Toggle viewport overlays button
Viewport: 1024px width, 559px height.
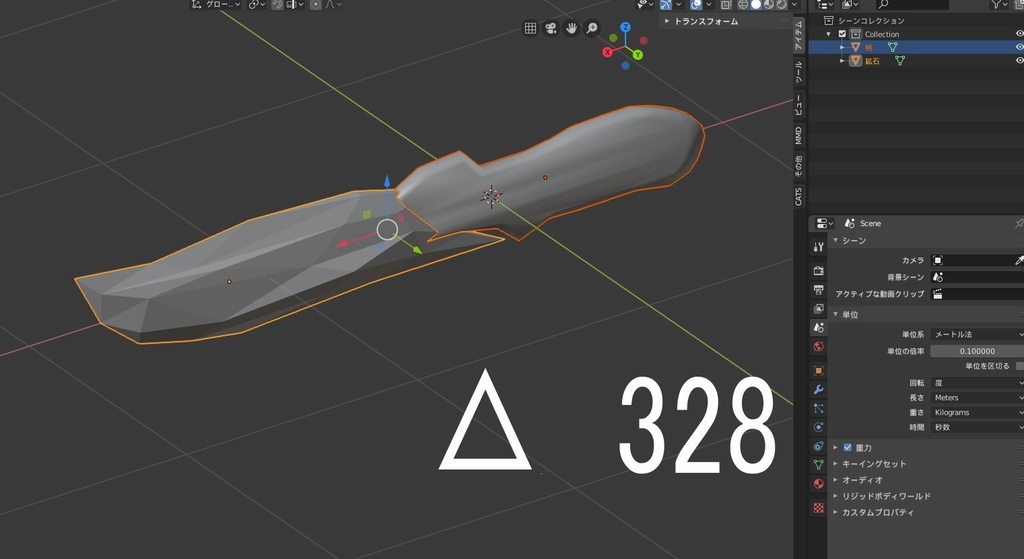[x=696, y=5]
